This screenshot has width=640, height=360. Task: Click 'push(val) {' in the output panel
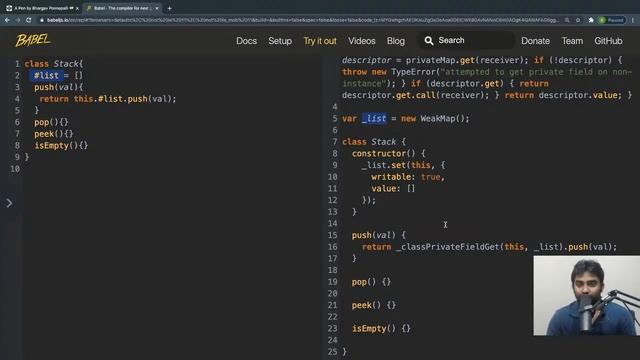[x=379, y=235]
